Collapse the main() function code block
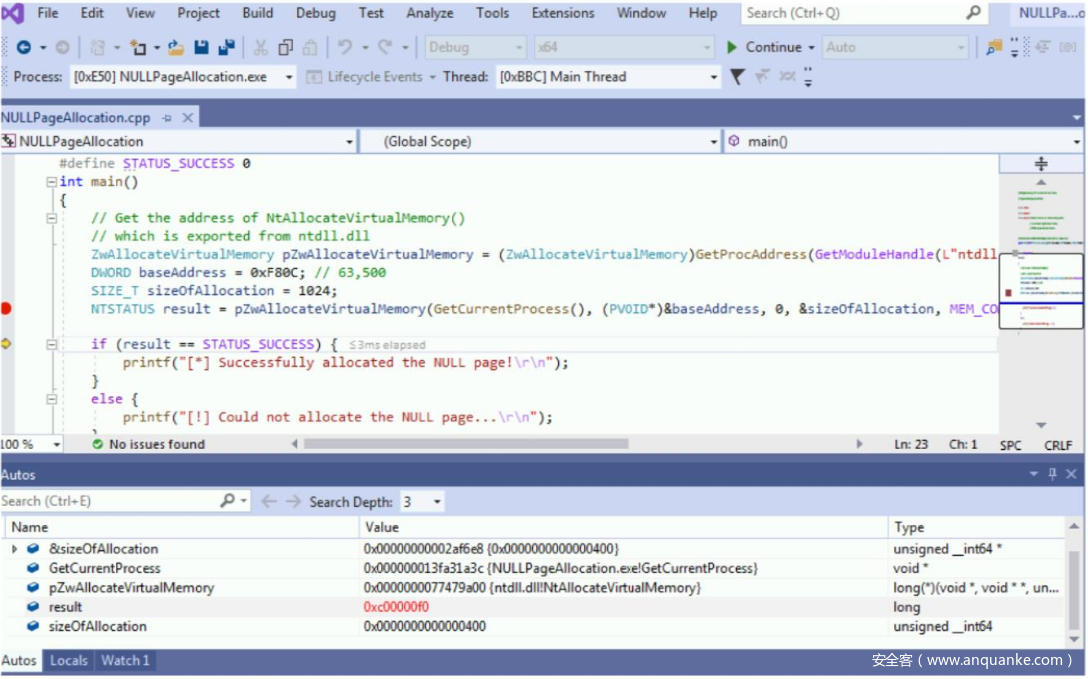1088x679 pixels. pos(51,182)
